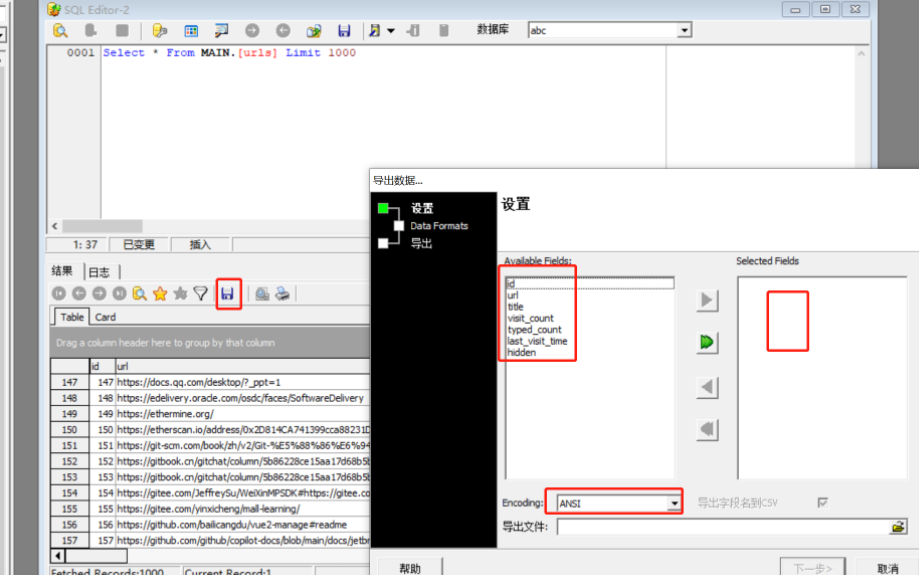This screenshot has width=919, height=575.
Task: Select the Card view tab
Action: point(105,317)
